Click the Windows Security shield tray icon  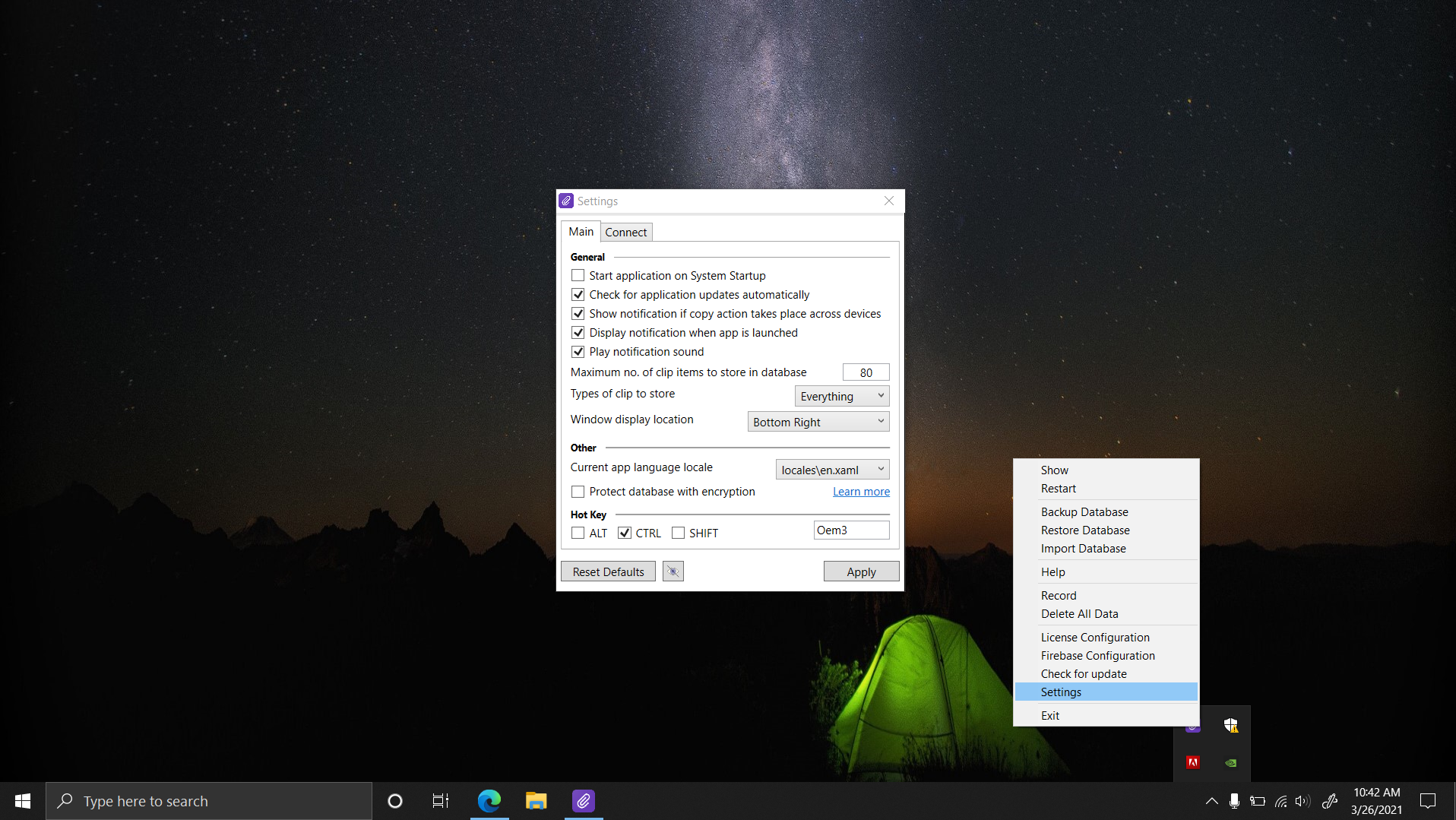[1230, 726]
